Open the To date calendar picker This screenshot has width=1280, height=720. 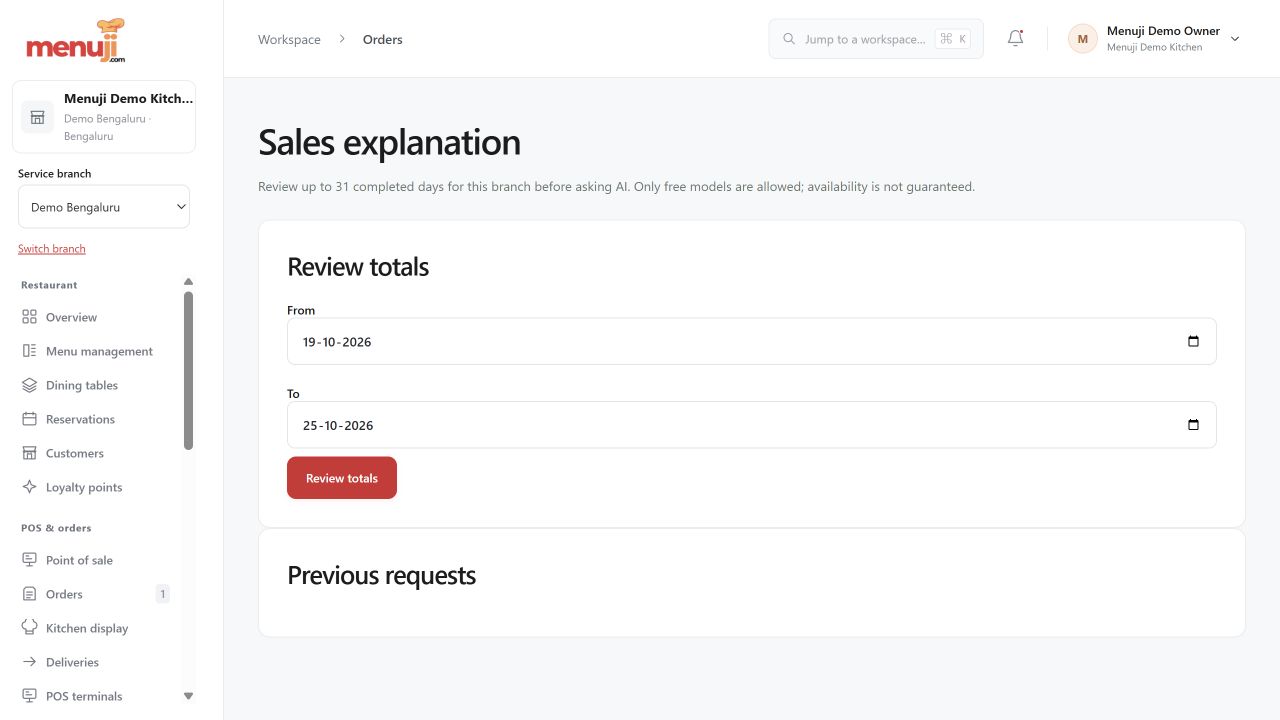pyautogui.click(x=1193, y=425)
